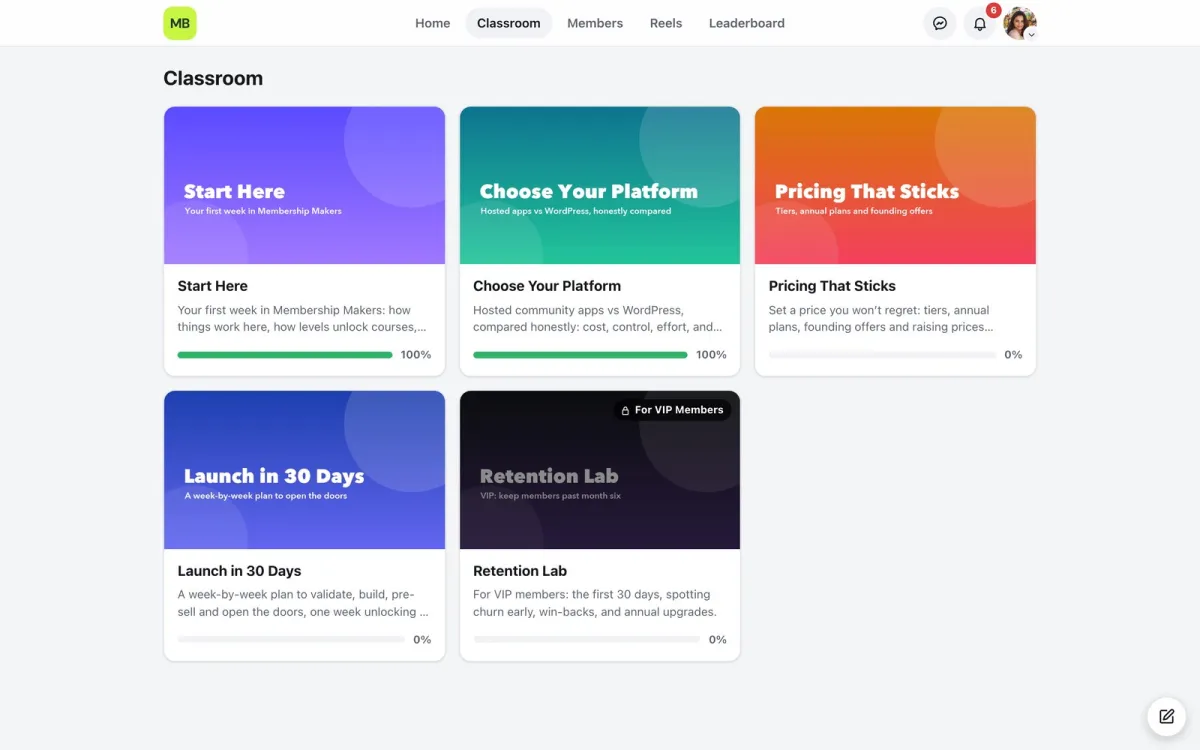Click the Start Here course title
Image resolution: width=1200 pixels, height=750 pixels.
[213, 286]
